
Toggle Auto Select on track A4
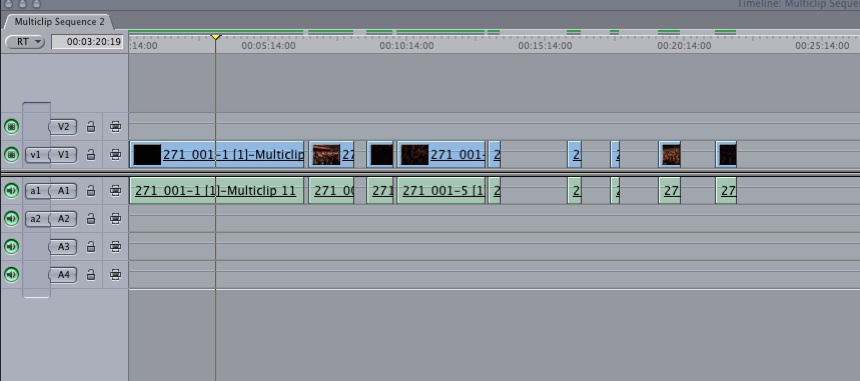pos(115,275)
